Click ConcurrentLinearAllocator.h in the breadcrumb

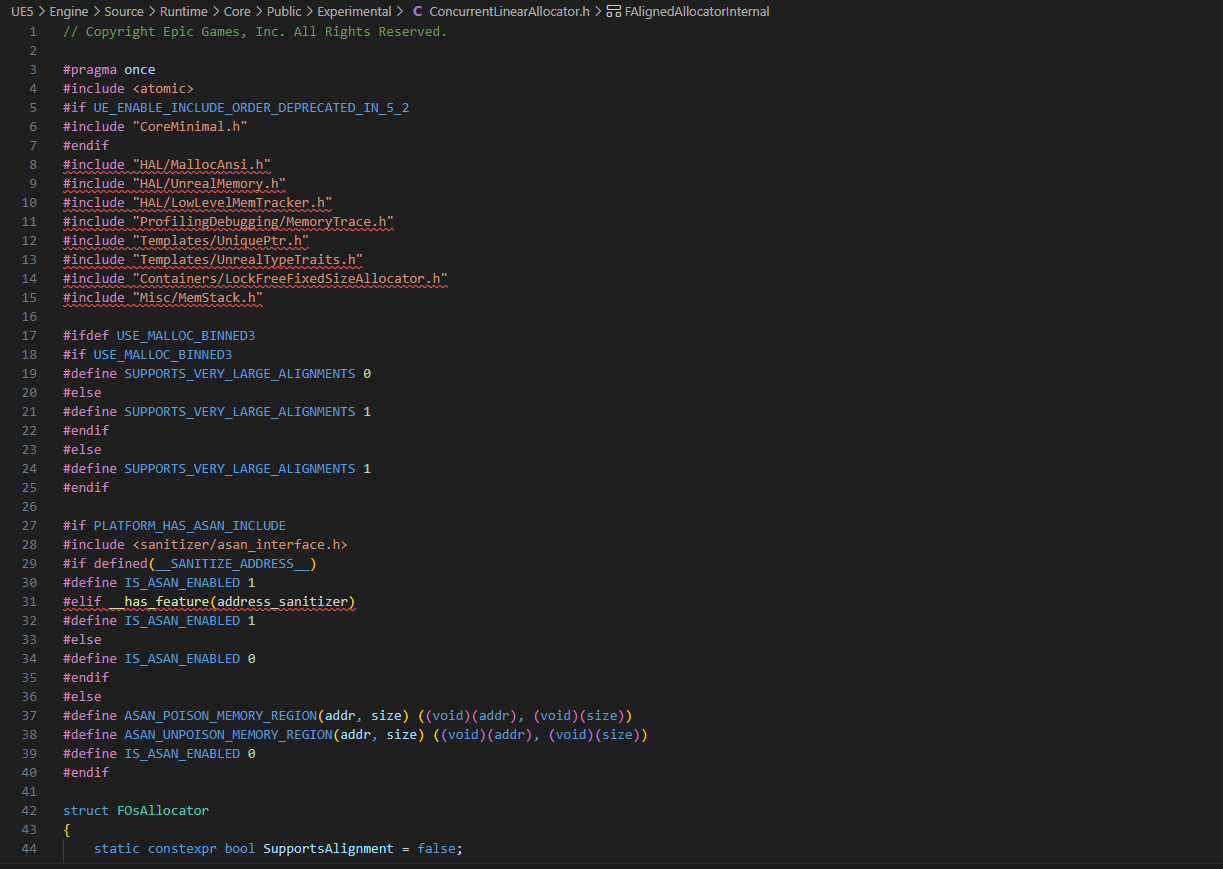[x=509, y=12]
